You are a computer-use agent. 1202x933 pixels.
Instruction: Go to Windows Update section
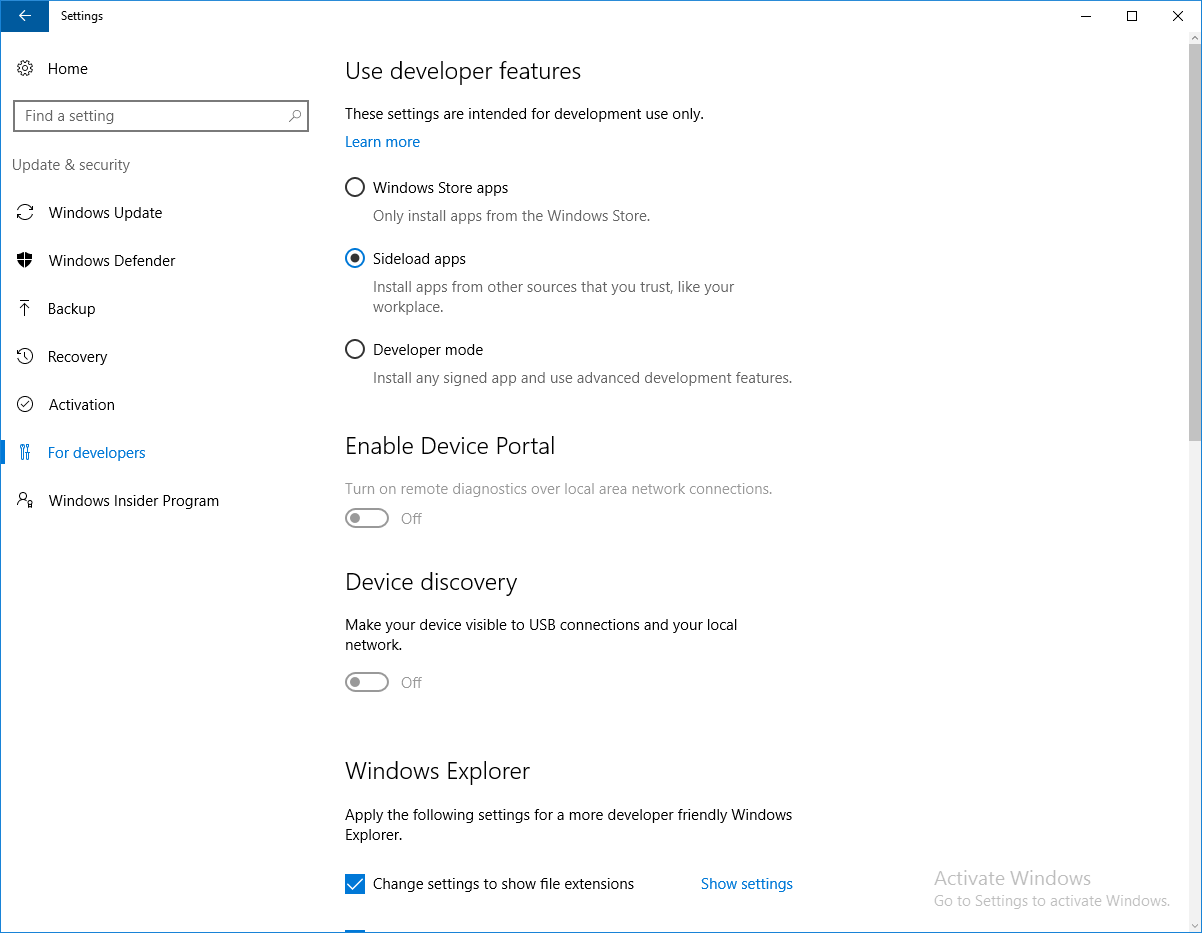click(105, 213)
